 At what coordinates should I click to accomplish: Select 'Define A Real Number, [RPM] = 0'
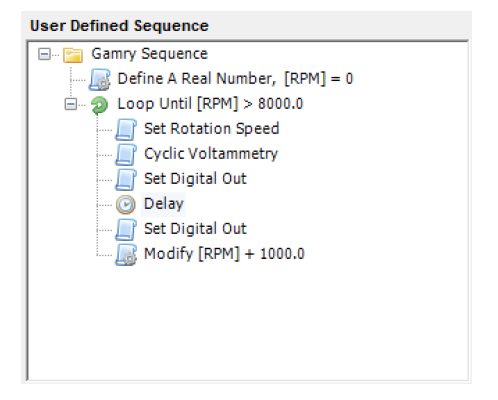235,79
